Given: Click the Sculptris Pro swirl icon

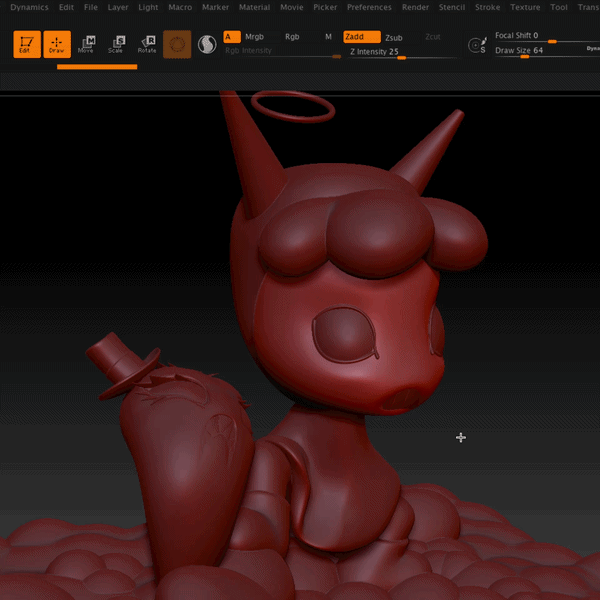Looking at the screenshot, I should click(207, 44).
